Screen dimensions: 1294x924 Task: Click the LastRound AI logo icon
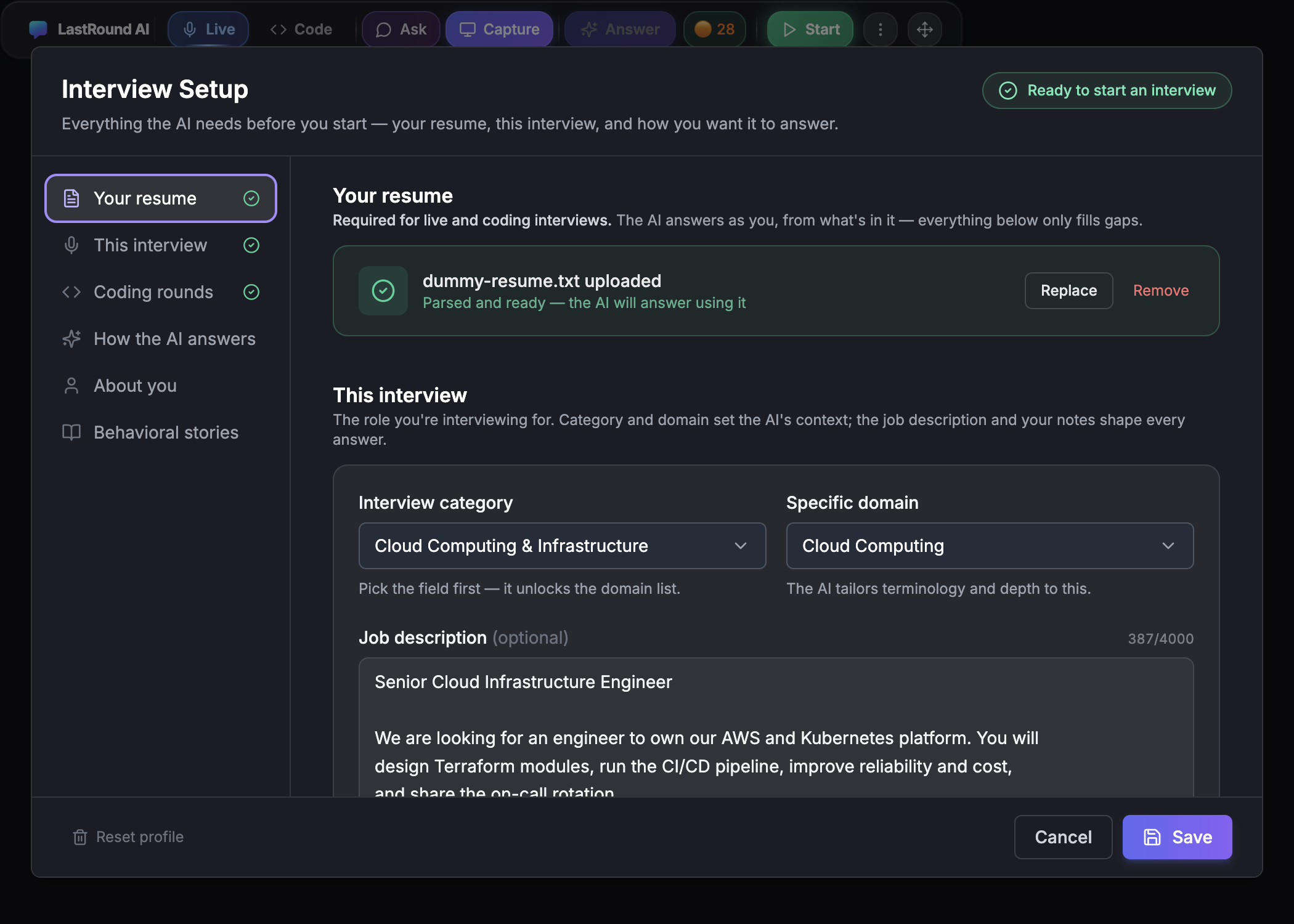(x=38, y=29)
